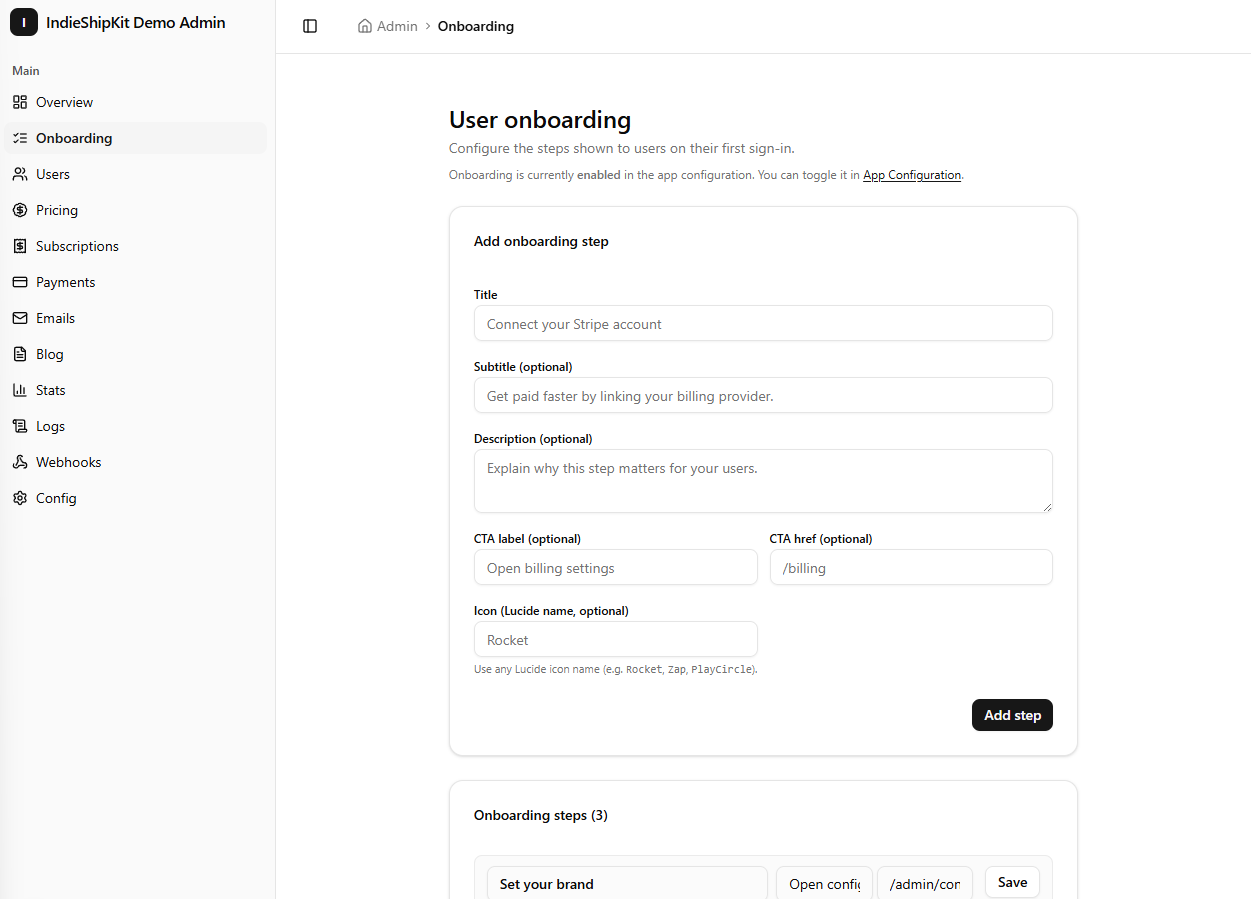Click the Onboarding checklist icon
Image resolution: width=1251 pixels, height=899 pixels.
pos(20,138)
